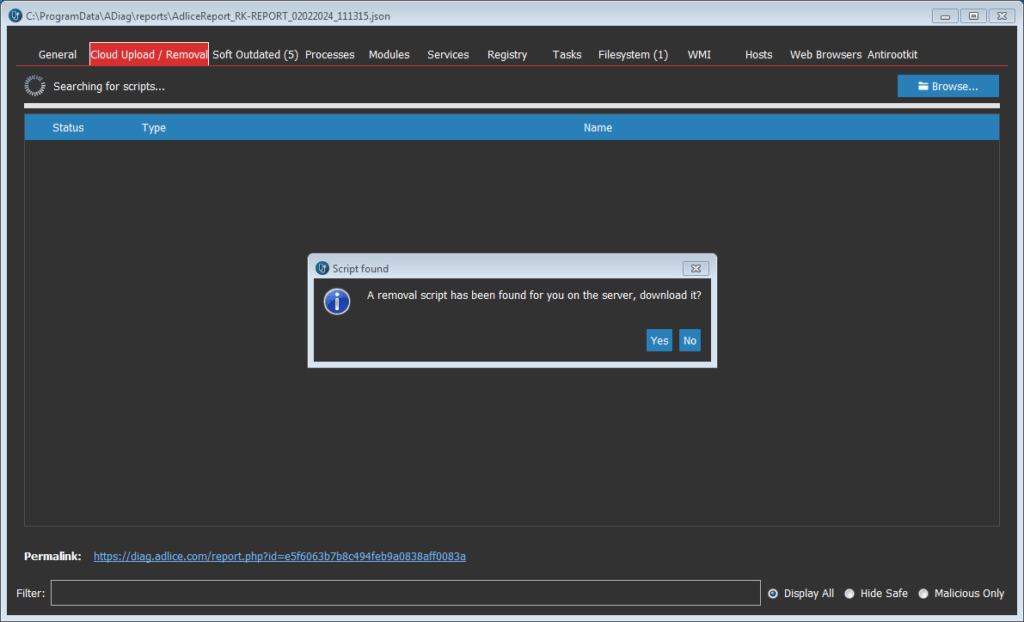Enable the Malicious Only filter option
1024x622 pixels.
(x=923, y=593)
